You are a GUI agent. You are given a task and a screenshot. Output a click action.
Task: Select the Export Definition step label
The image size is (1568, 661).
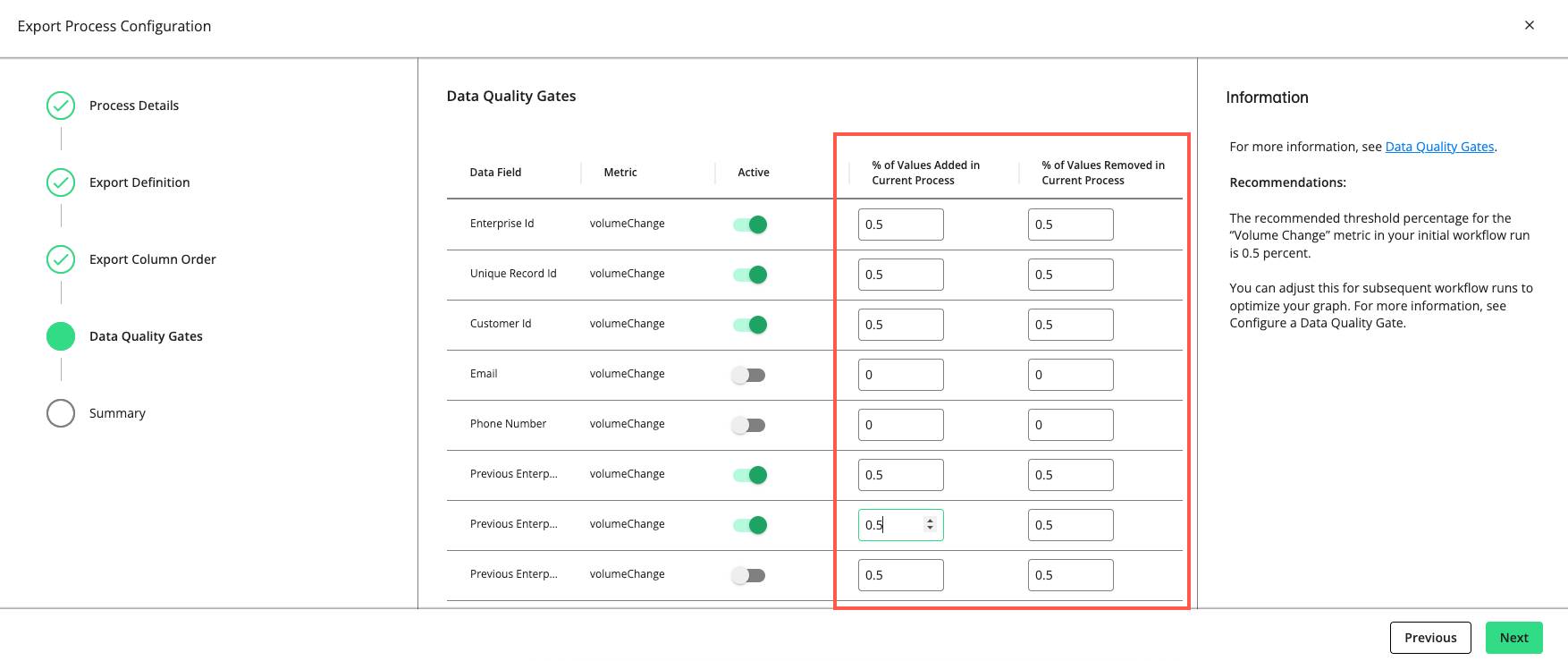coord(139,182)
